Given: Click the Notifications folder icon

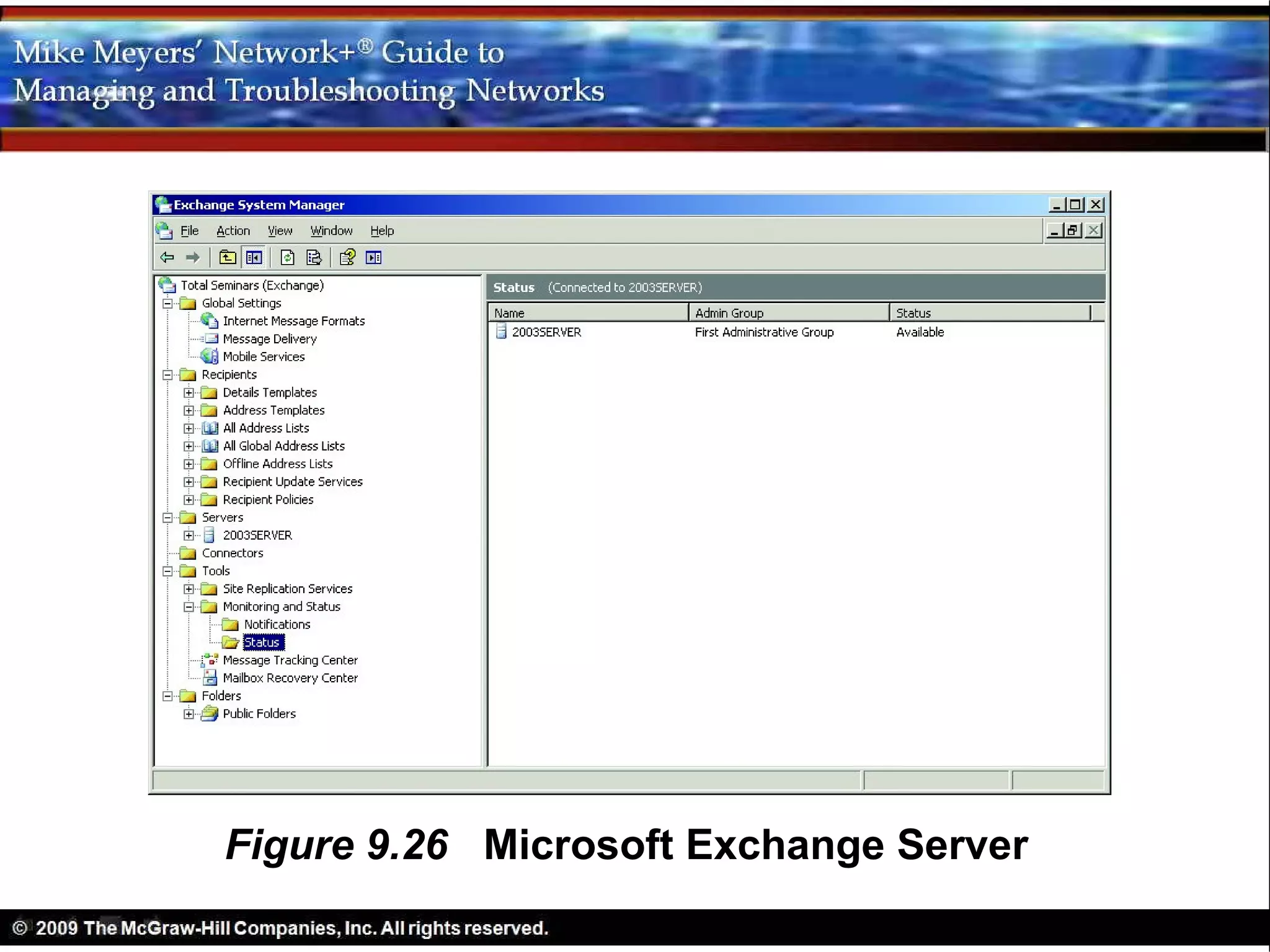Looking at the screenshot, I should tap(230, 624).
